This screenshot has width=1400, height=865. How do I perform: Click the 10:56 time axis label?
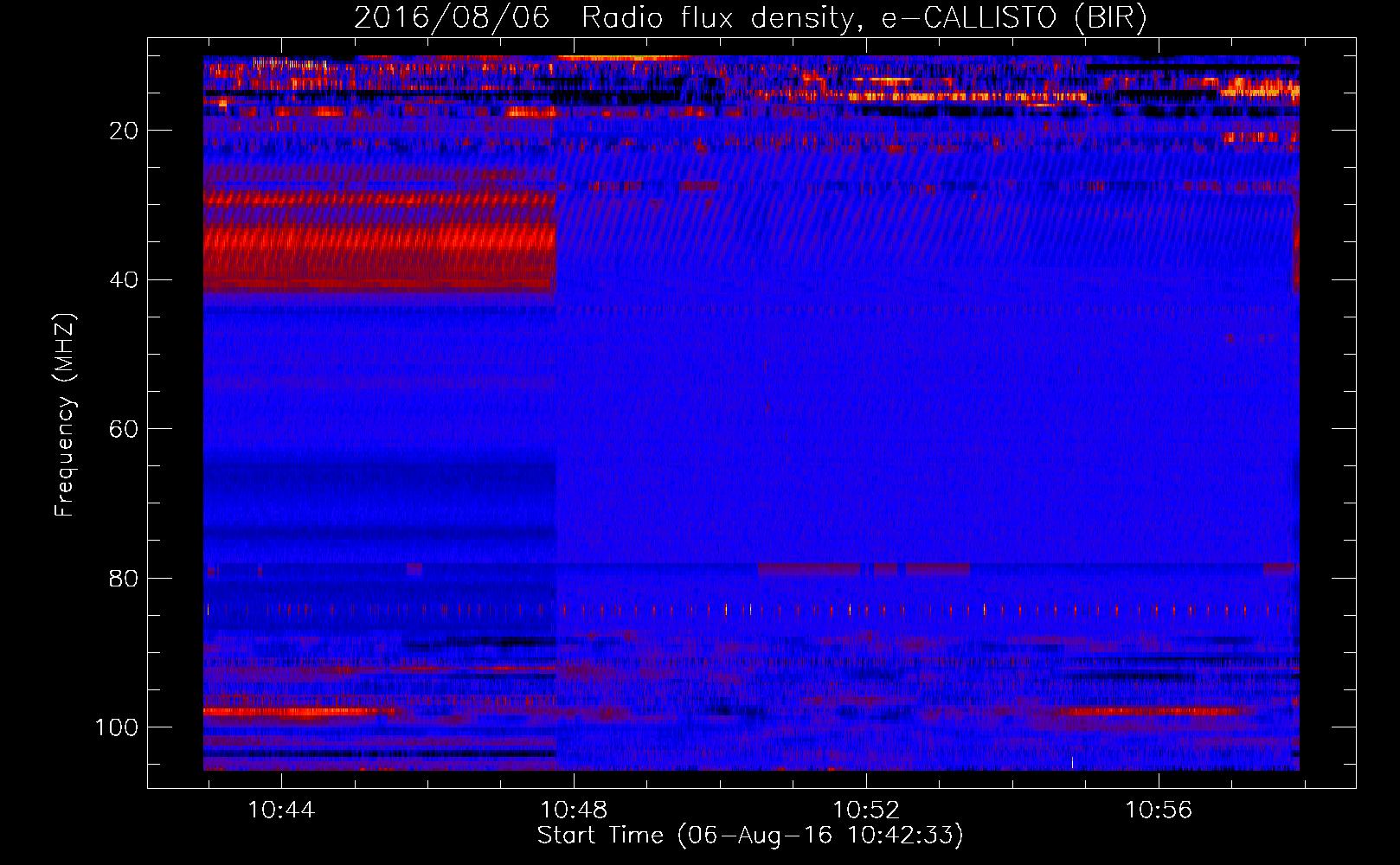(1159, 810)
